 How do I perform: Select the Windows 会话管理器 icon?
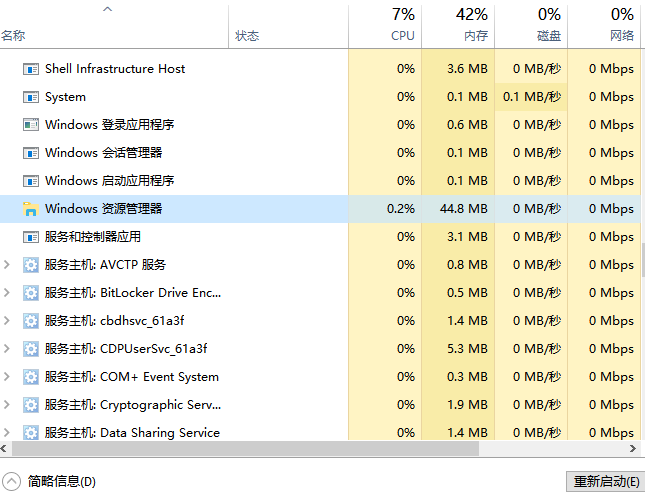(x=31, y=153)
